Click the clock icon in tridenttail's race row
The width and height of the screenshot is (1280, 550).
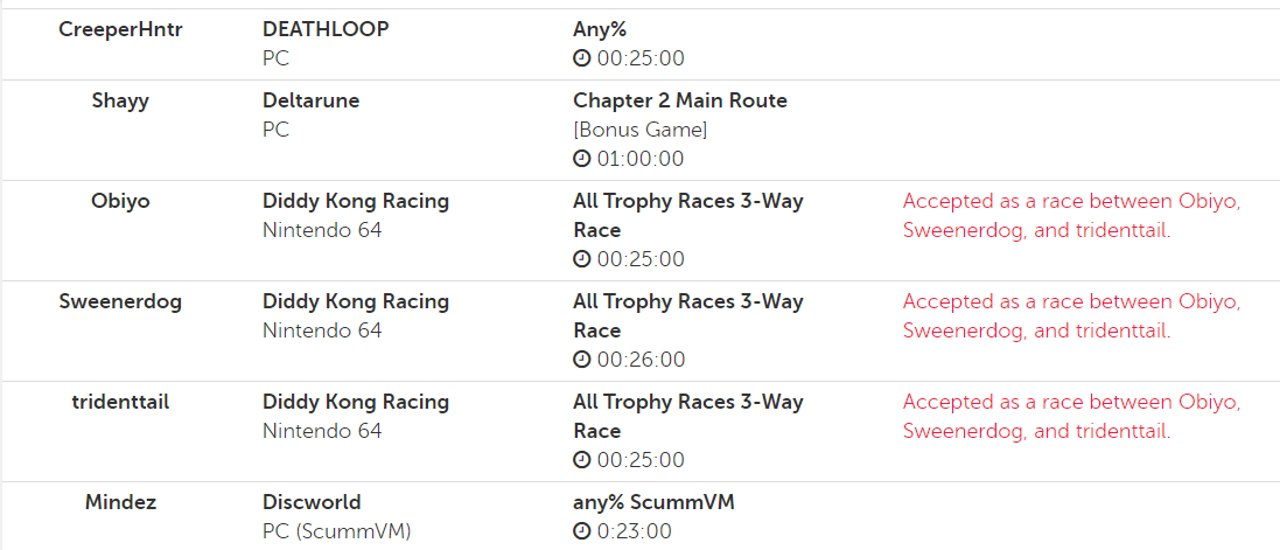point(582,461)
